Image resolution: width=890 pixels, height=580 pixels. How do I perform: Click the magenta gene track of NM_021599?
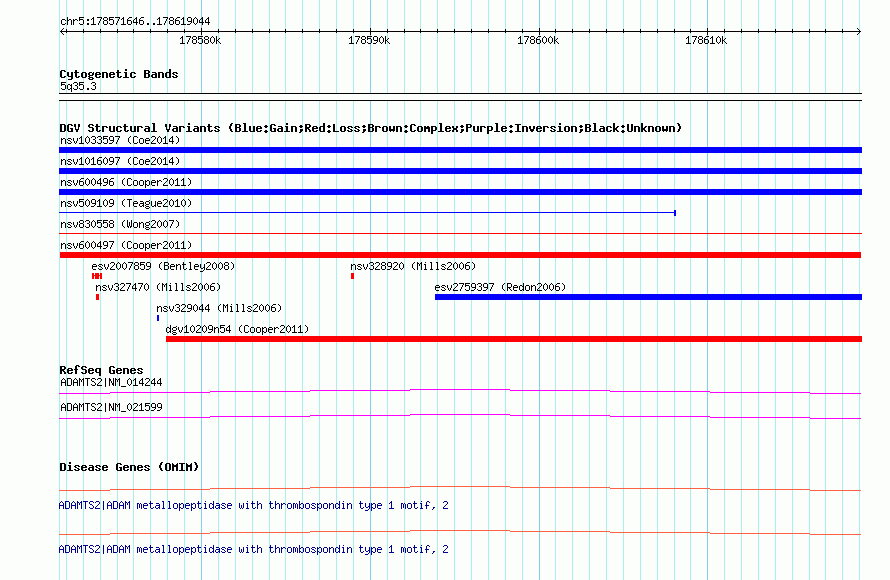point(460,416)
